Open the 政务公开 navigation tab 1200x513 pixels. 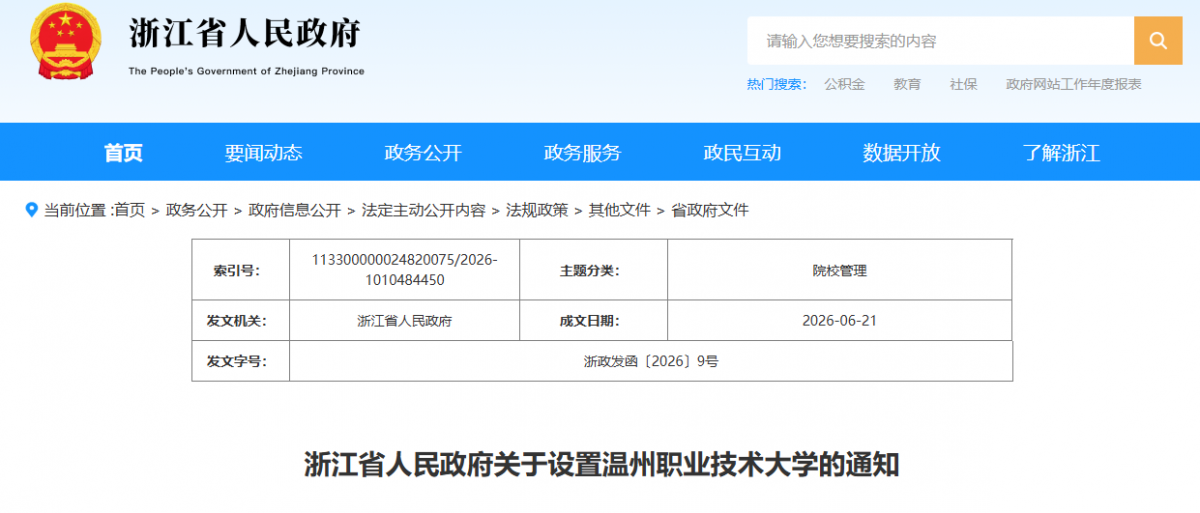click(423, 153)
